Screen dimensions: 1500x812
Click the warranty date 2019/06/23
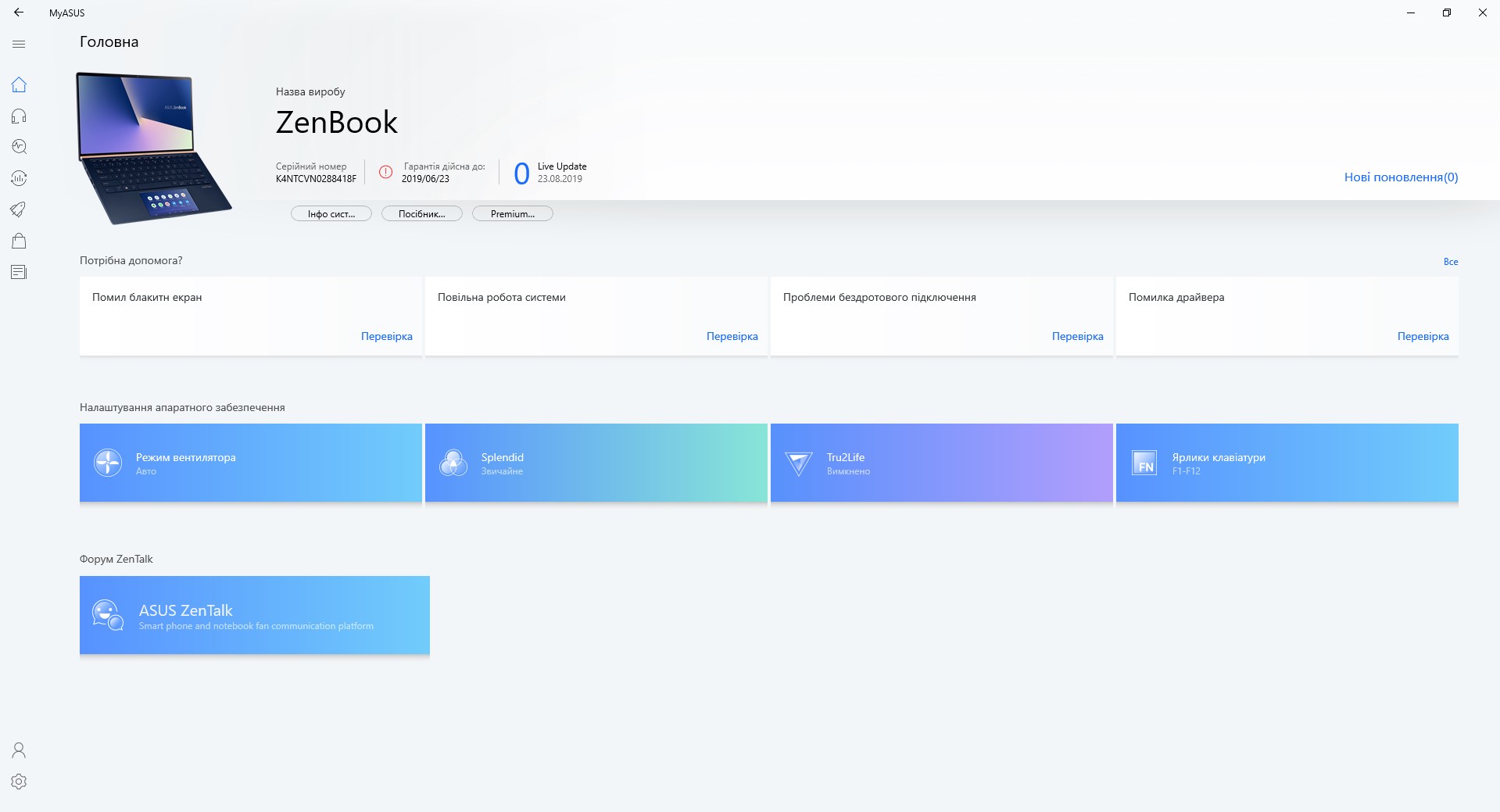425,179
